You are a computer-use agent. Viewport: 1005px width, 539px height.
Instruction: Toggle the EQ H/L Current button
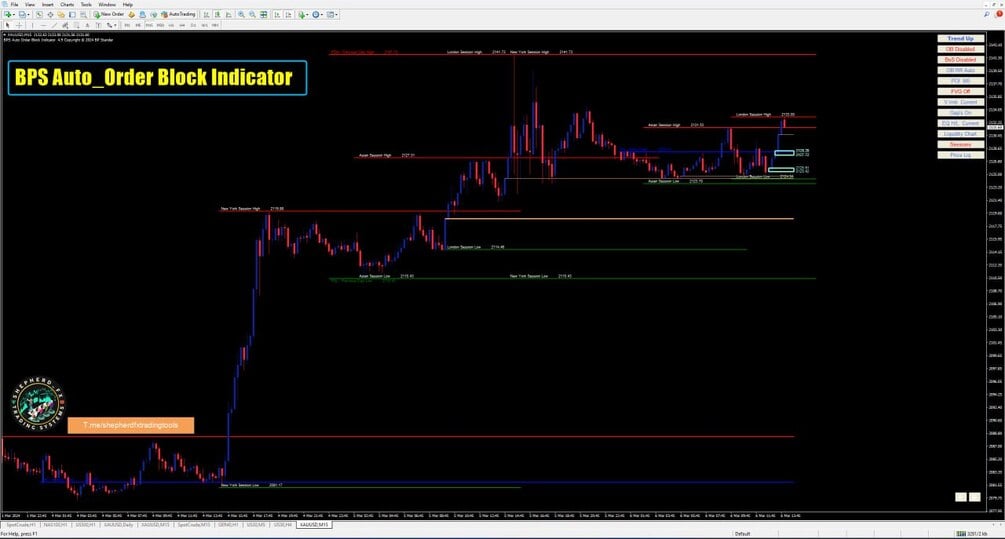point(960,123)
